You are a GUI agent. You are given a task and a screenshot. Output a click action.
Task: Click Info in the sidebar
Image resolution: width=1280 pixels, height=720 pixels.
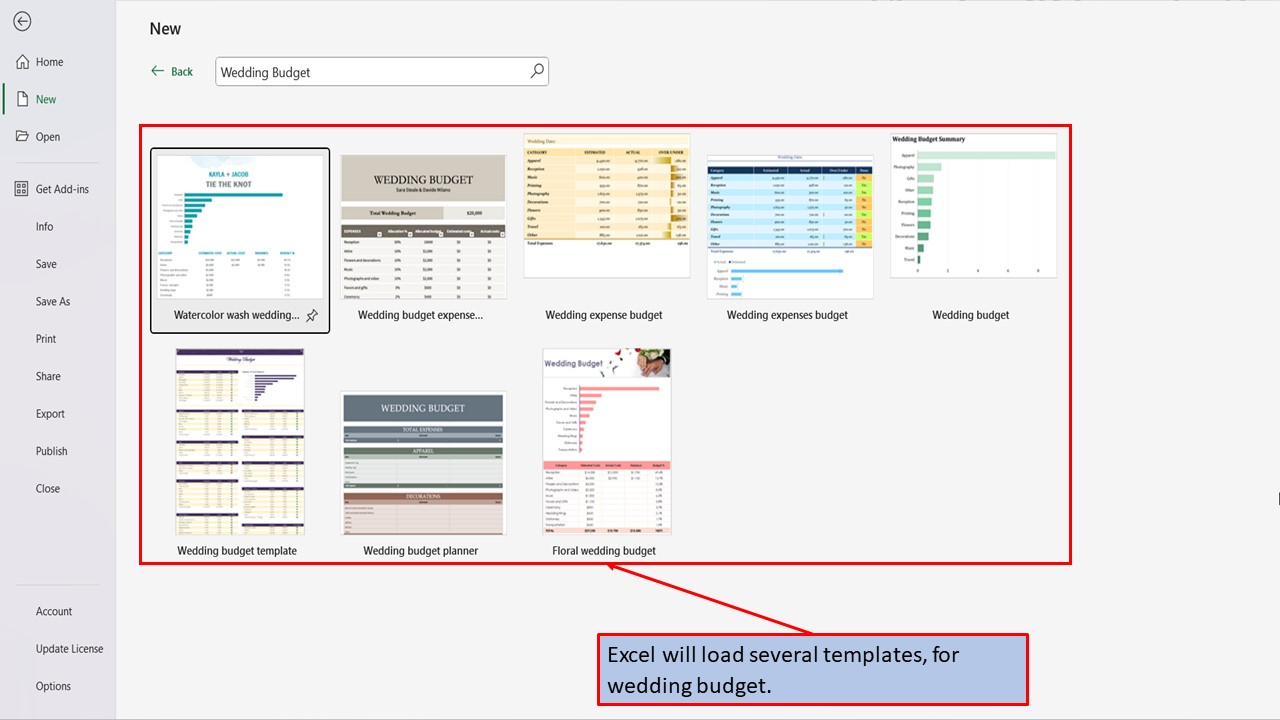pos(44,226)
